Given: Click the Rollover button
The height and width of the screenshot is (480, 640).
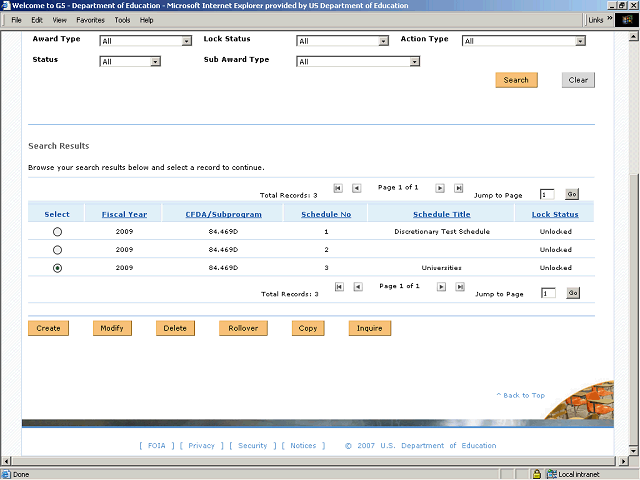Looking at the screenshot, I should point(243,328).
